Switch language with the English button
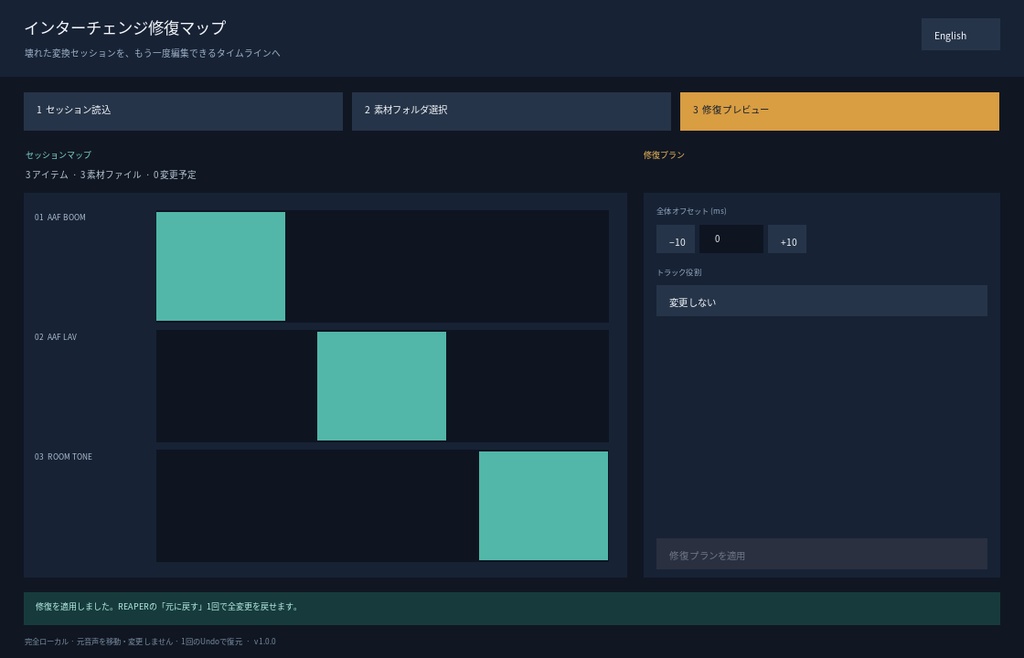Screen dimensions: 1024x658 (960, 35)
